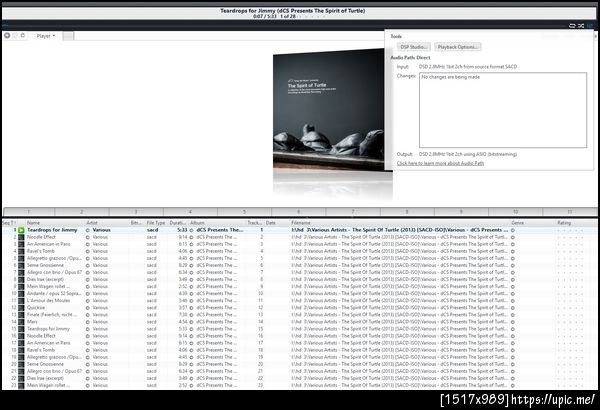This screenshot has width=600, height=410.
Task: Sort by the Artist column header
Action: 92,223
